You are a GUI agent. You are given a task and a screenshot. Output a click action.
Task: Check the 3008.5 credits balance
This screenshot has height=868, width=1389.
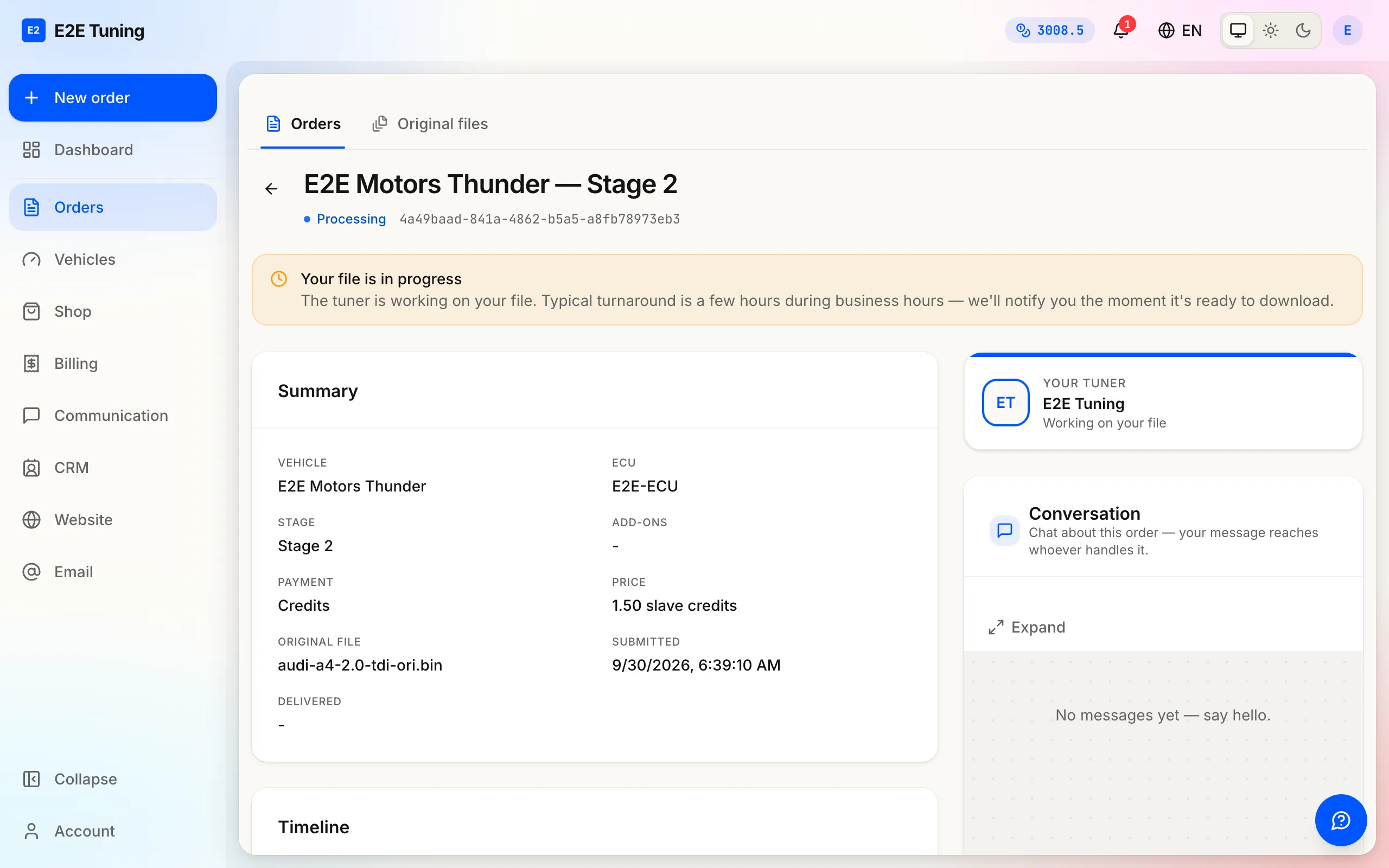click(x=1050, y=30)
